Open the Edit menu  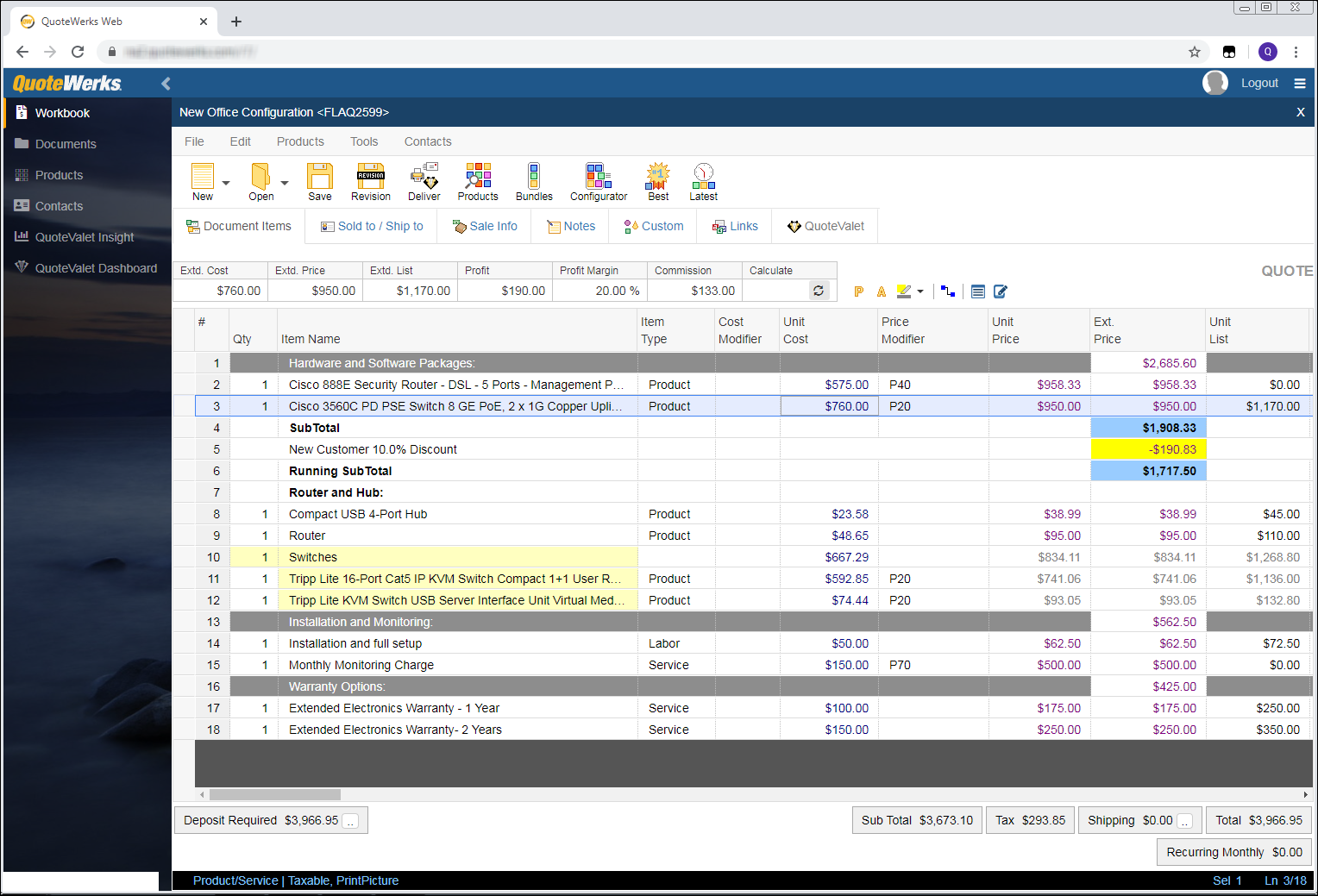click(x=240, y=141)
